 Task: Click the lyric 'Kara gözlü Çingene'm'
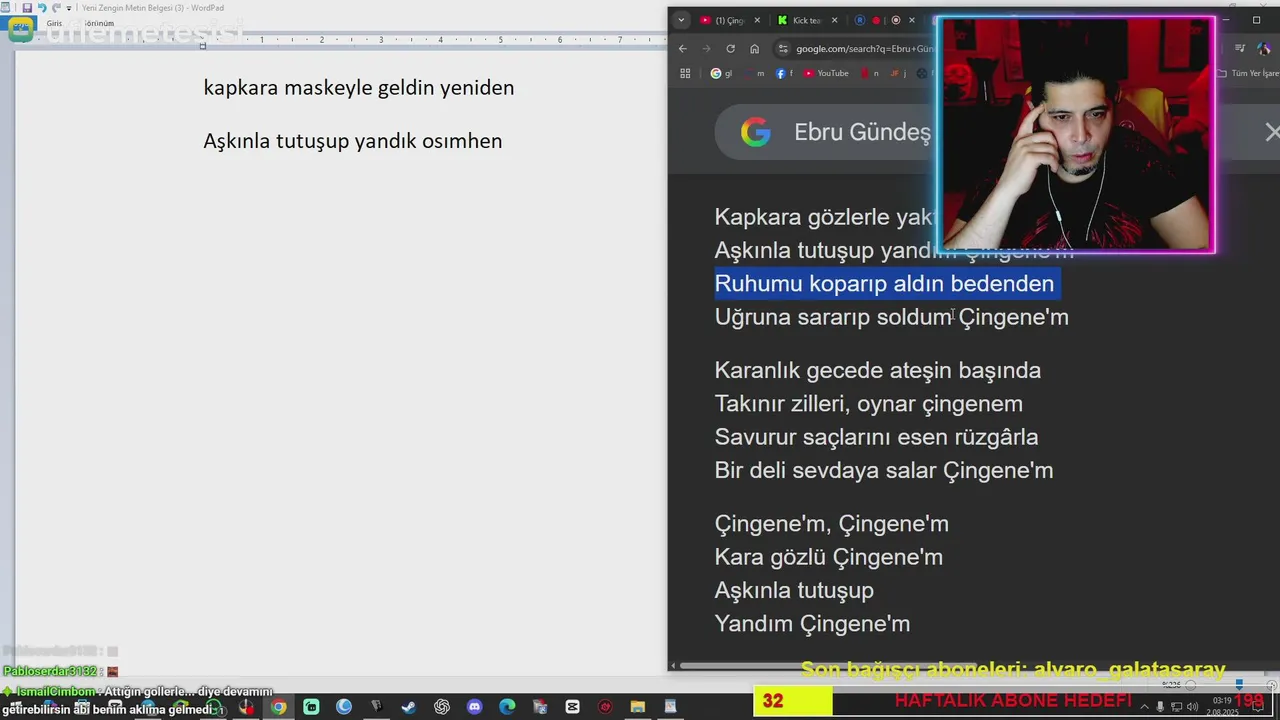click(x=828, y=557)
